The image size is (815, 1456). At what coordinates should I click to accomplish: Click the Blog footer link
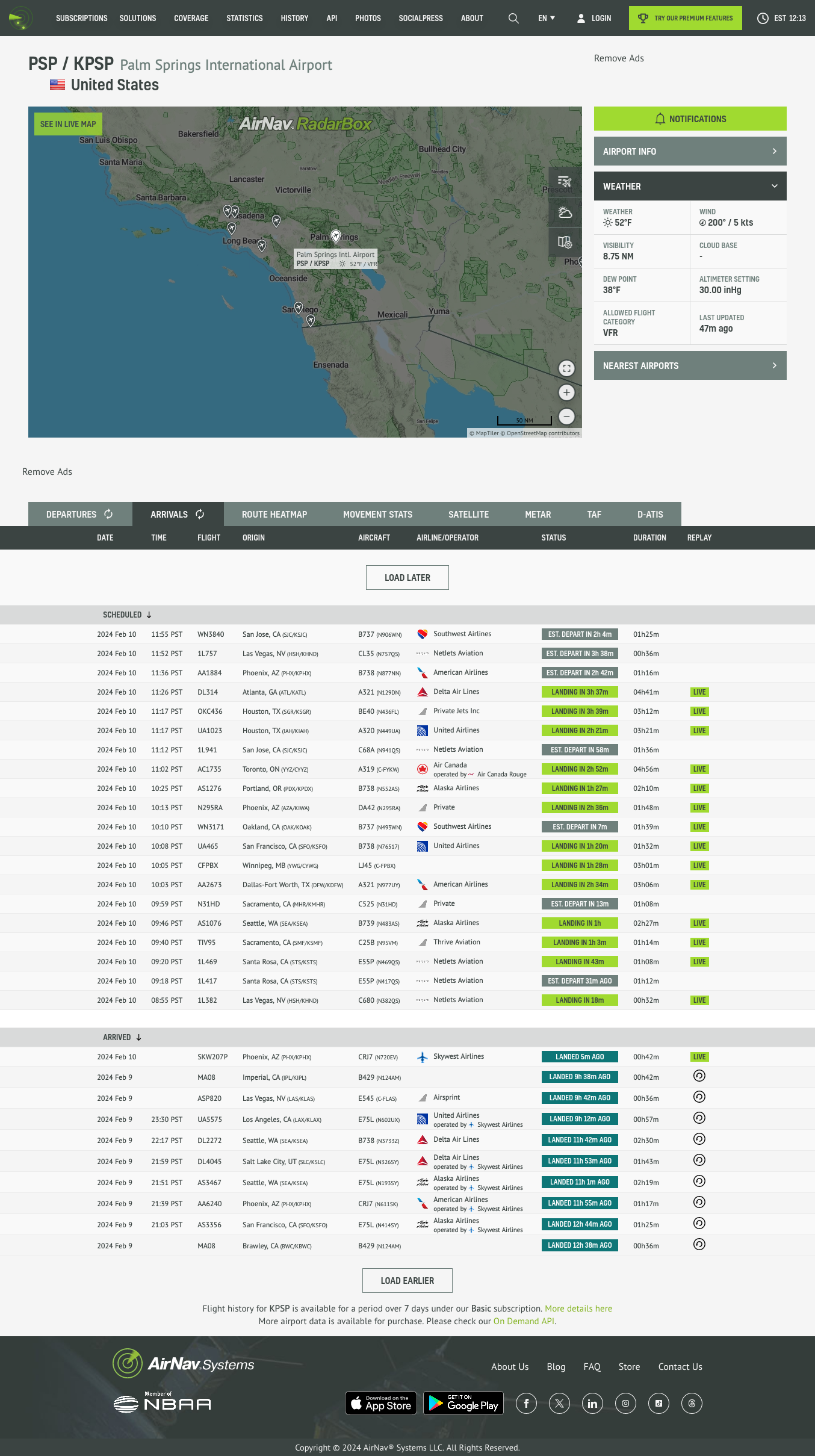click(x=556, y=1366)
